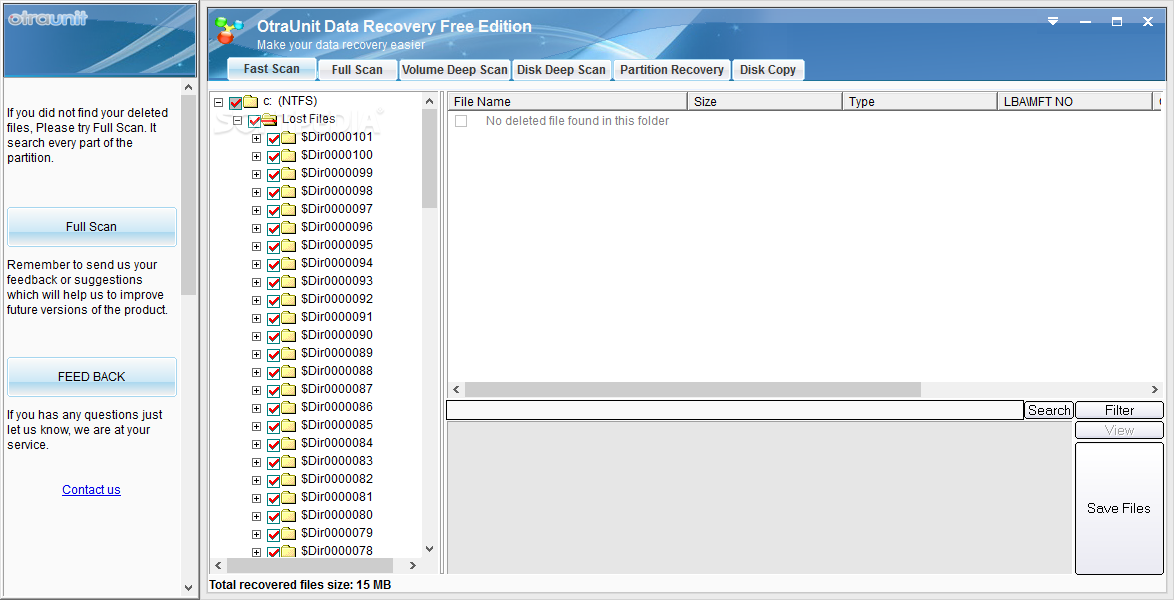Click folder icon of $Dir0000083
This screenshot has height=600, width=1174.
[289, 461]
